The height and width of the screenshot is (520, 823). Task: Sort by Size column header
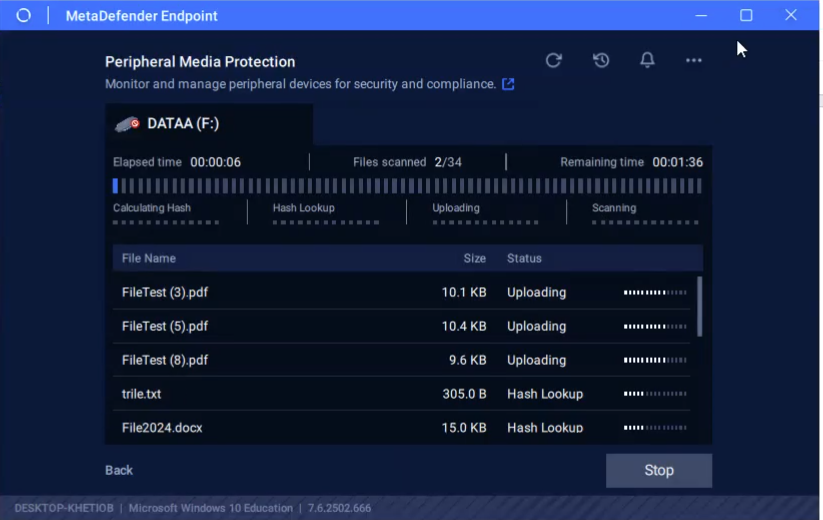tap(474, 258)
